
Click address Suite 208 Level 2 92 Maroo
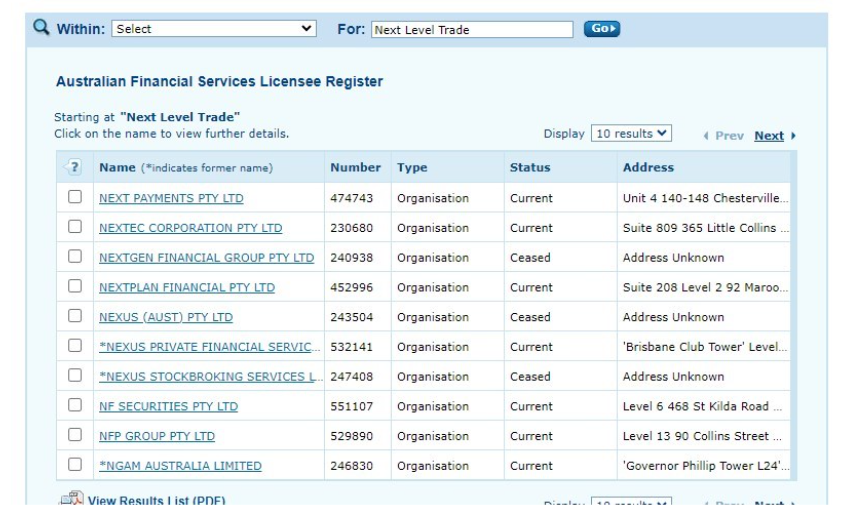[705, 287]
